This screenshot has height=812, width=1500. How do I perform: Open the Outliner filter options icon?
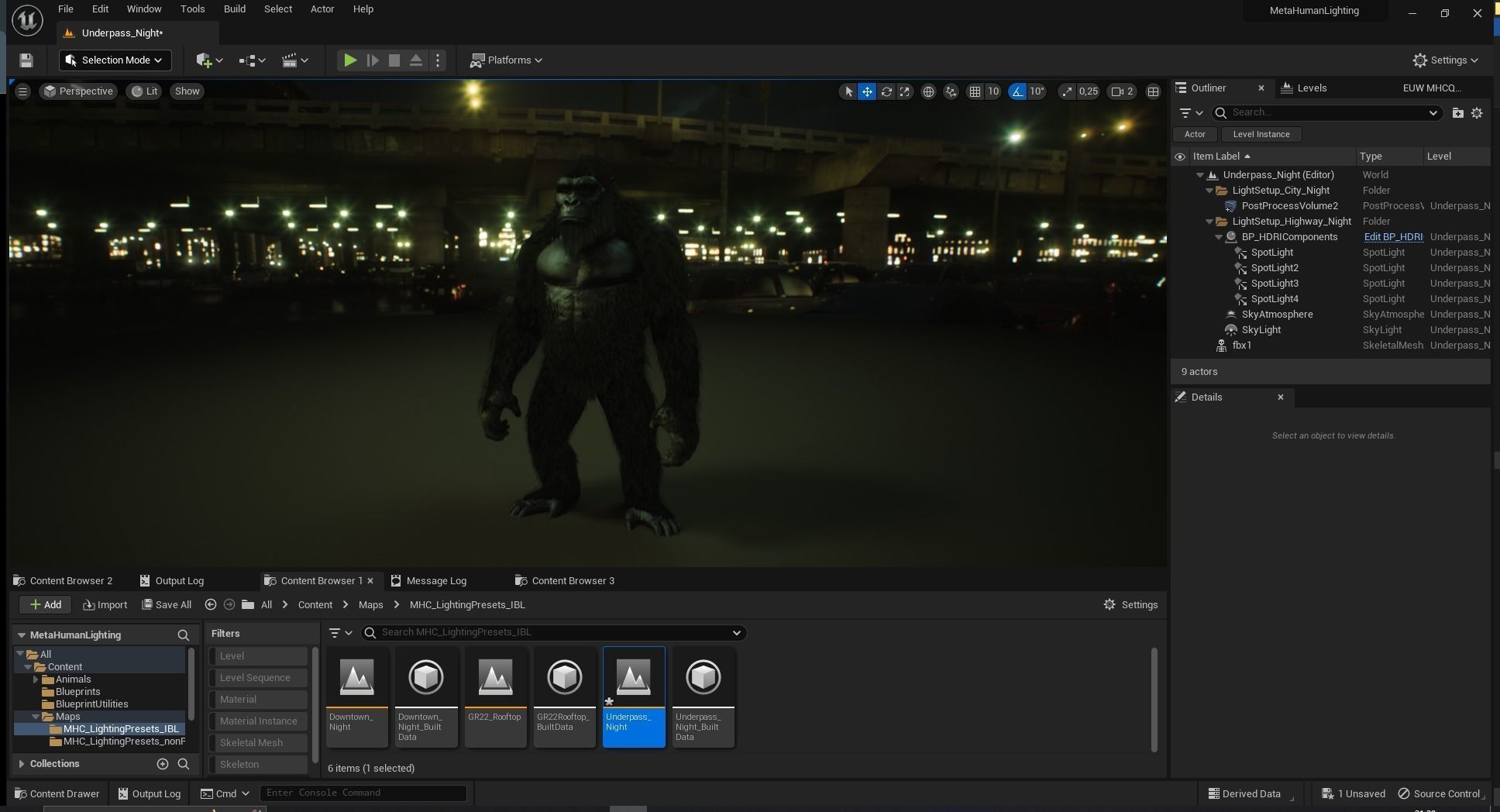(1190, 112)
